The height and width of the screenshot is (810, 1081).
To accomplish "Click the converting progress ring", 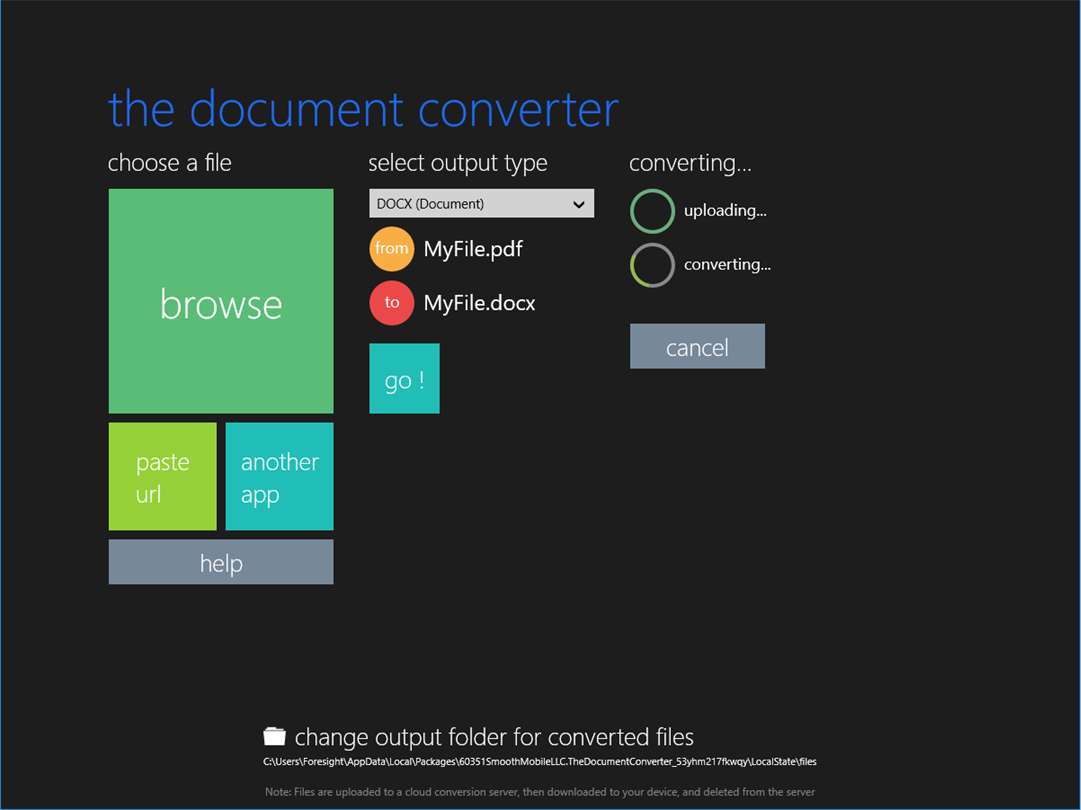I will pyautogui.click(x=652, y=265).
